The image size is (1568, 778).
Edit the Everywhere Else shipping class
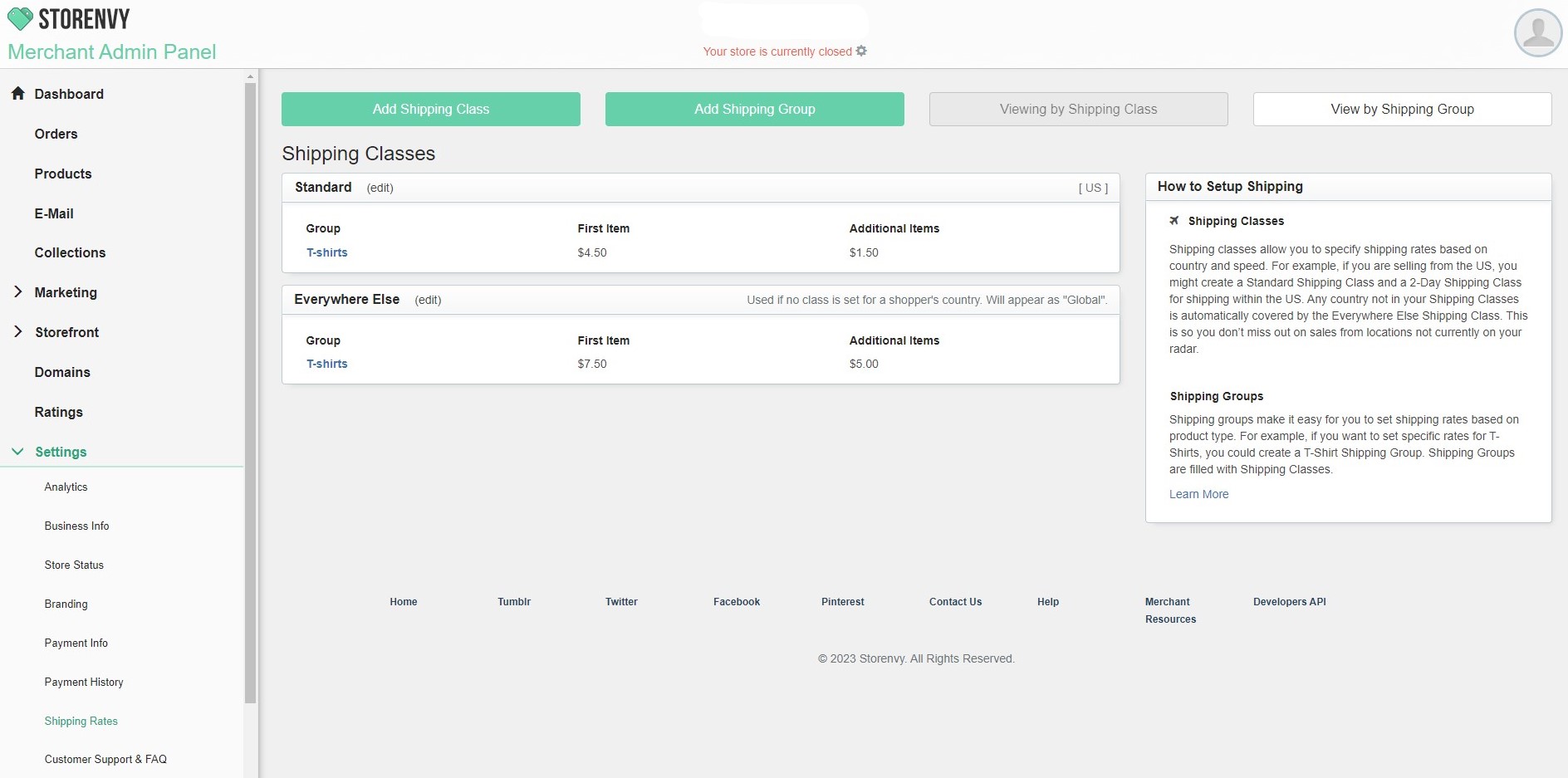click(x=428, y=300)
